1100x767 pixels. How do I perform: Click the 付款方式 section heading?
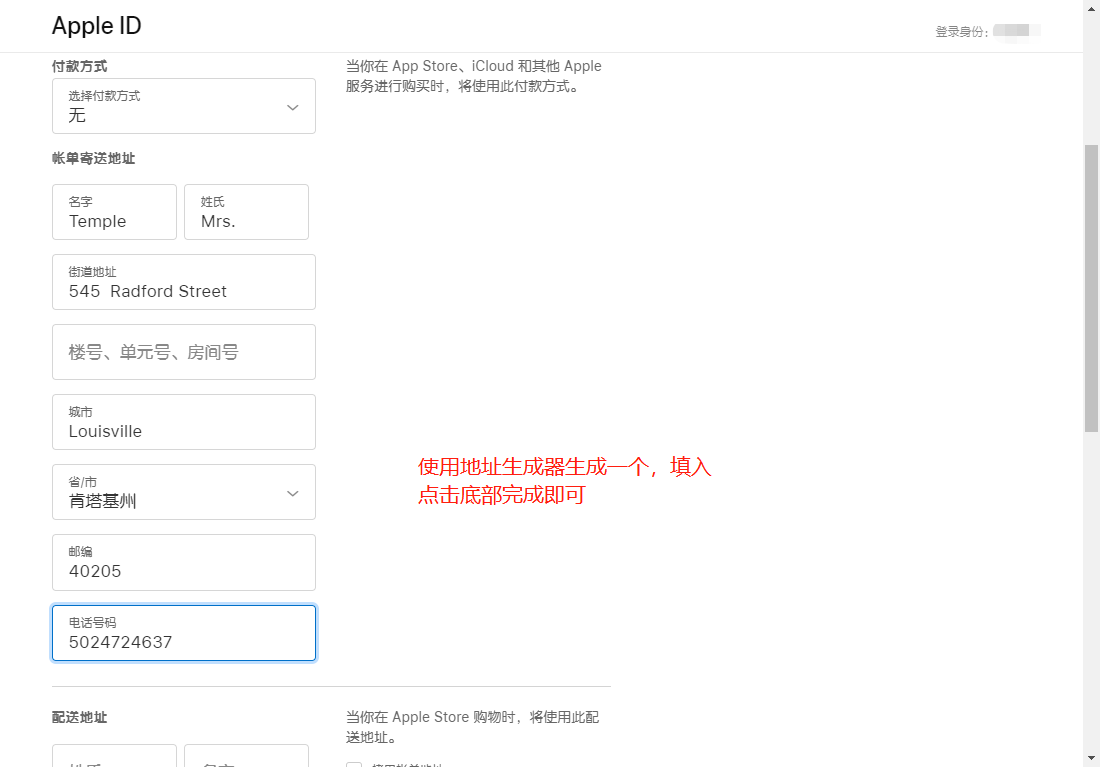pos(79,67)
